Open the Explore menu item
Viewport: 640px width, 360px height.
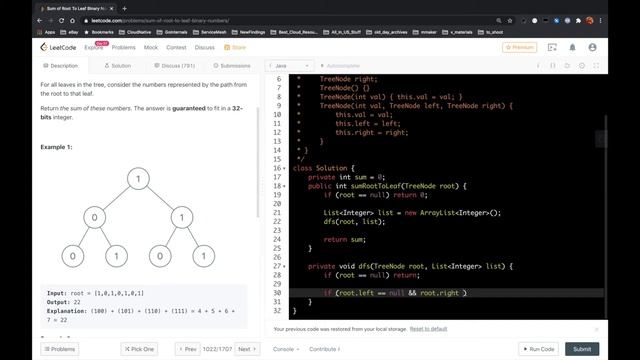[x=93, y=47]
